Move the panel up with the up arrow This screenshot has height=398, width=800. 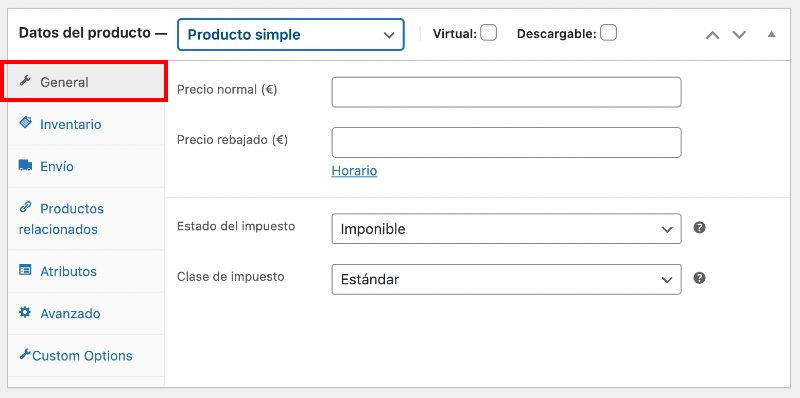pyautogui.click(x=712, y=35)
